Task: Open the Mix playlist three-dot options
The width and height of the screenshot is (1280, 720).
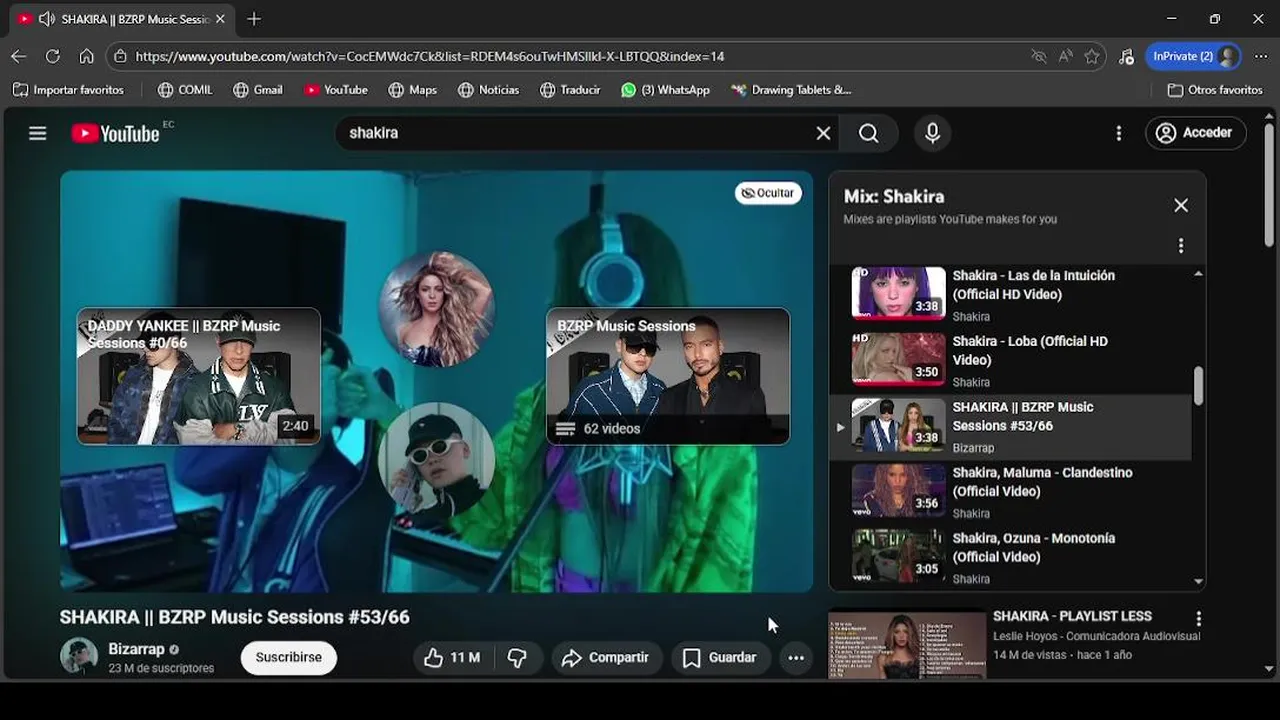Action: tap(1181, 246)
